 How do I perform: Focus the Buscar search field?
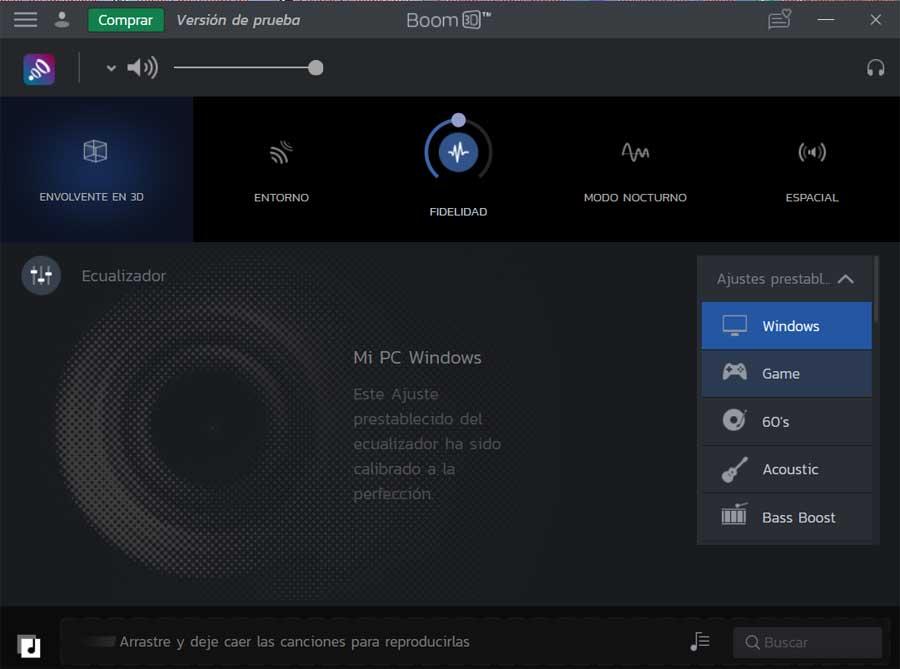click(807, 642)
